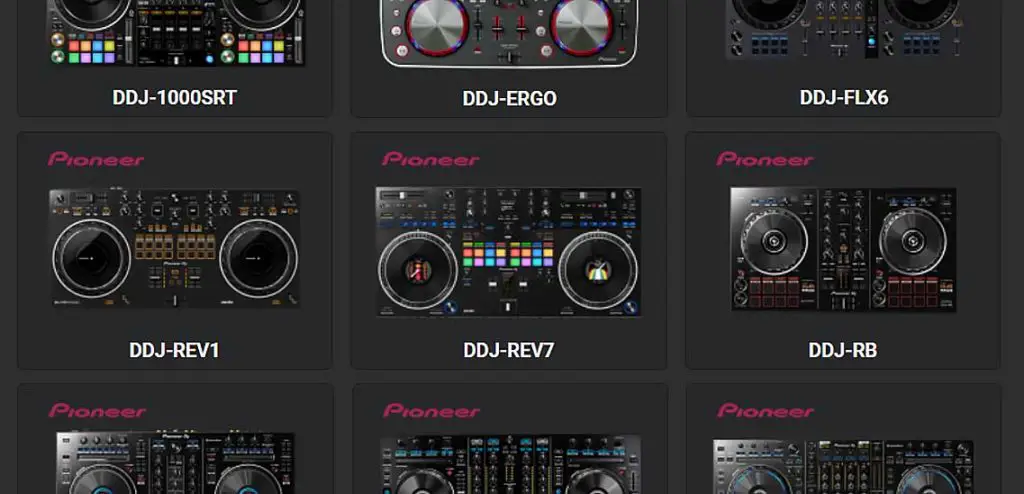The image size is (1024, 494).
Task: Click the DDJ-RB controller image
Action: 843,249
